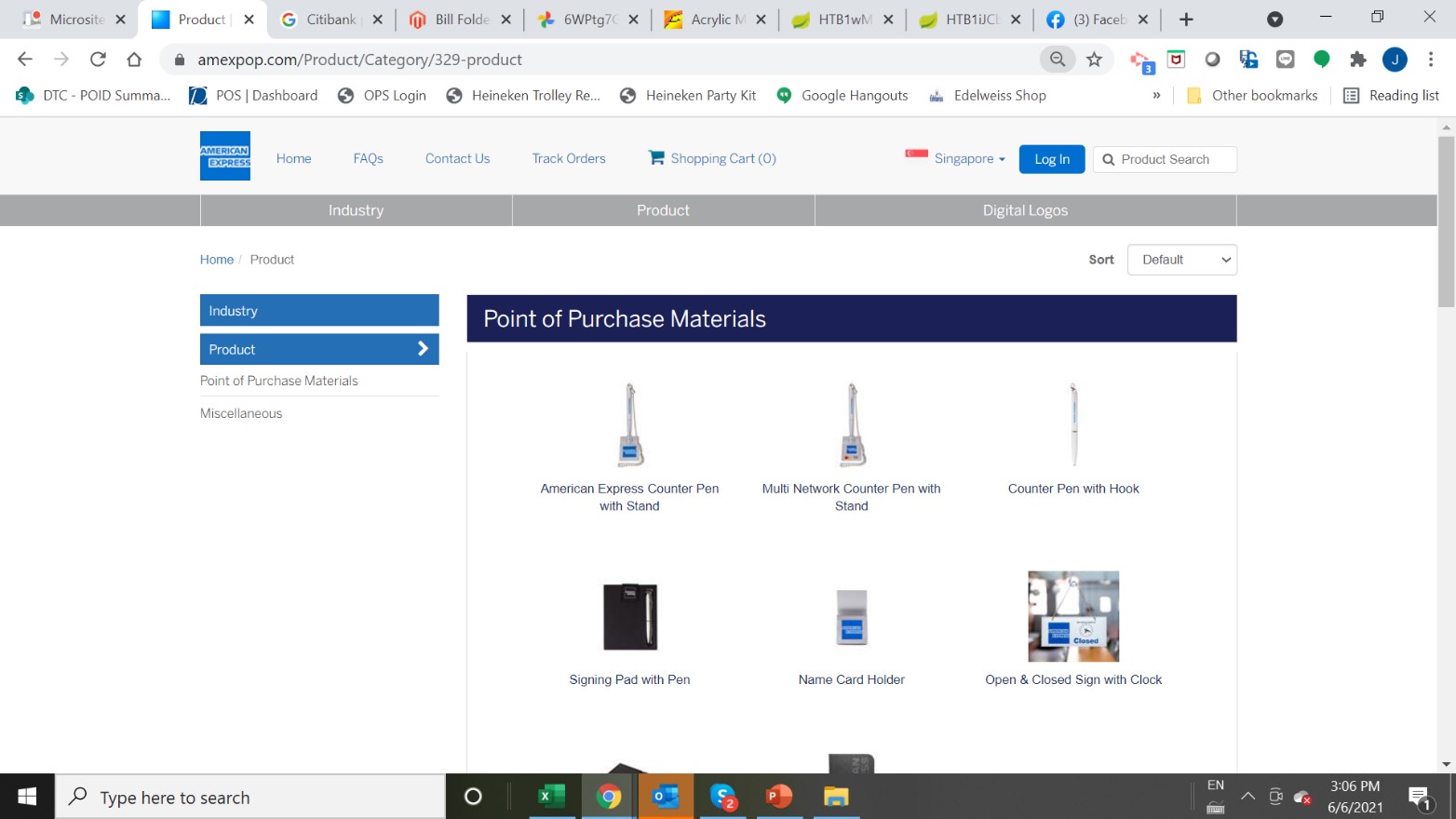Open the Contact Us link

457,158
